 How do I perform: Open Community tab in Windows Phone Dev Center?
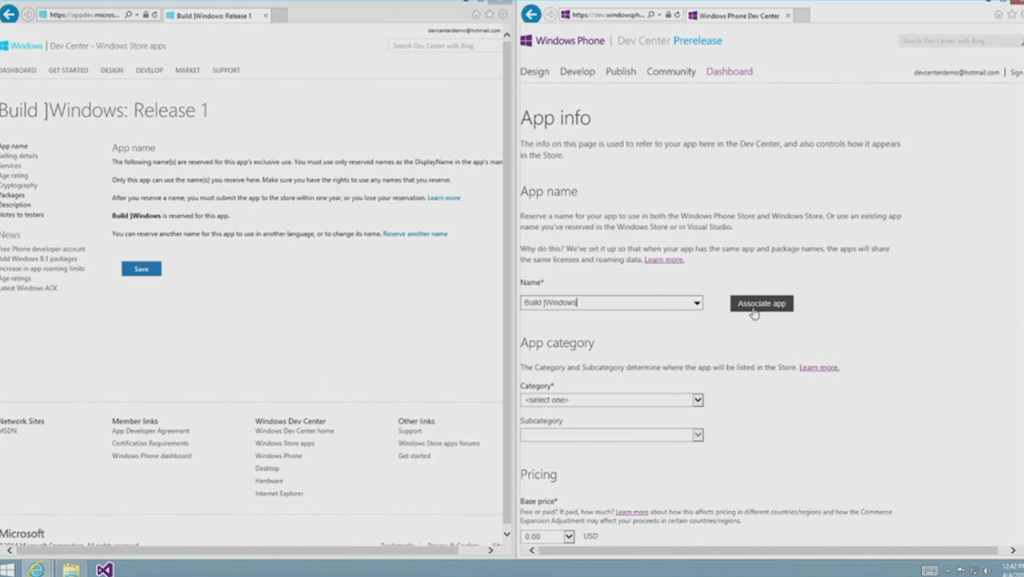click(x=671, y=72)
